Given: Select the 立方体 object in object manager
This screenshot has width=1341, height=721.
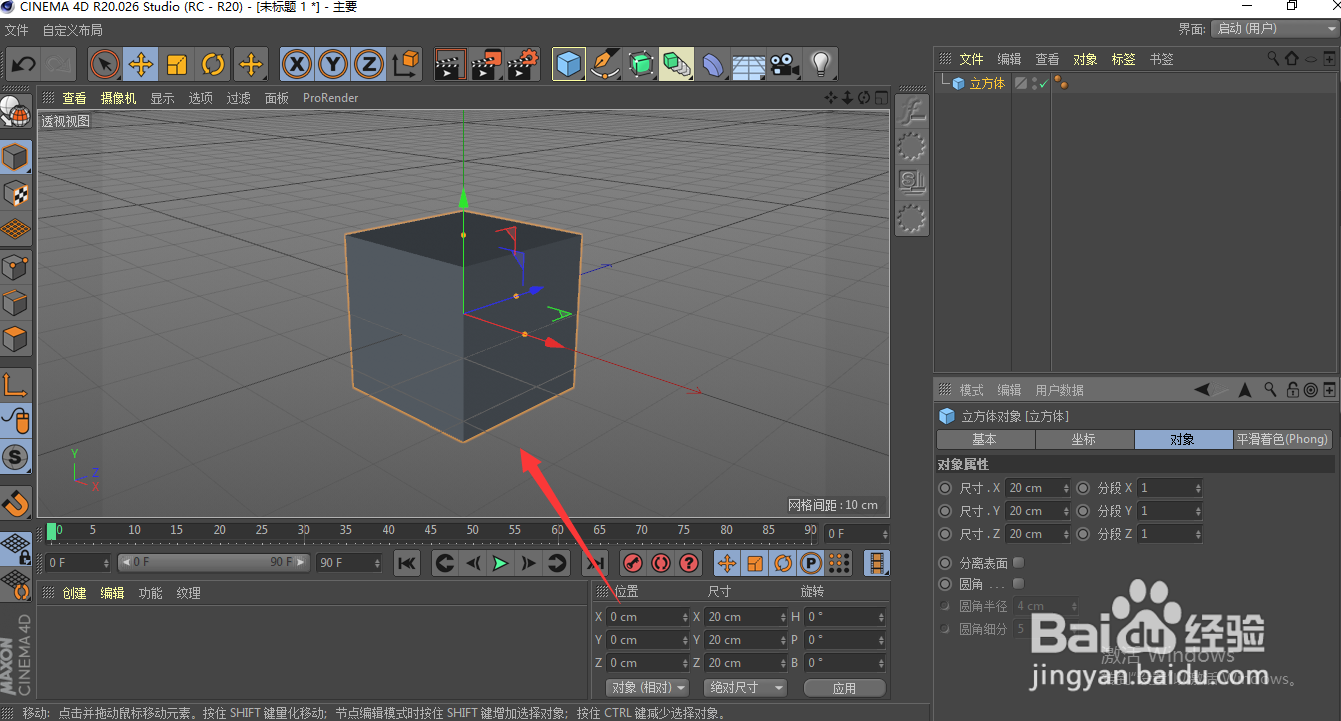Looking at the screenshot, I should [x=986, y=84].
